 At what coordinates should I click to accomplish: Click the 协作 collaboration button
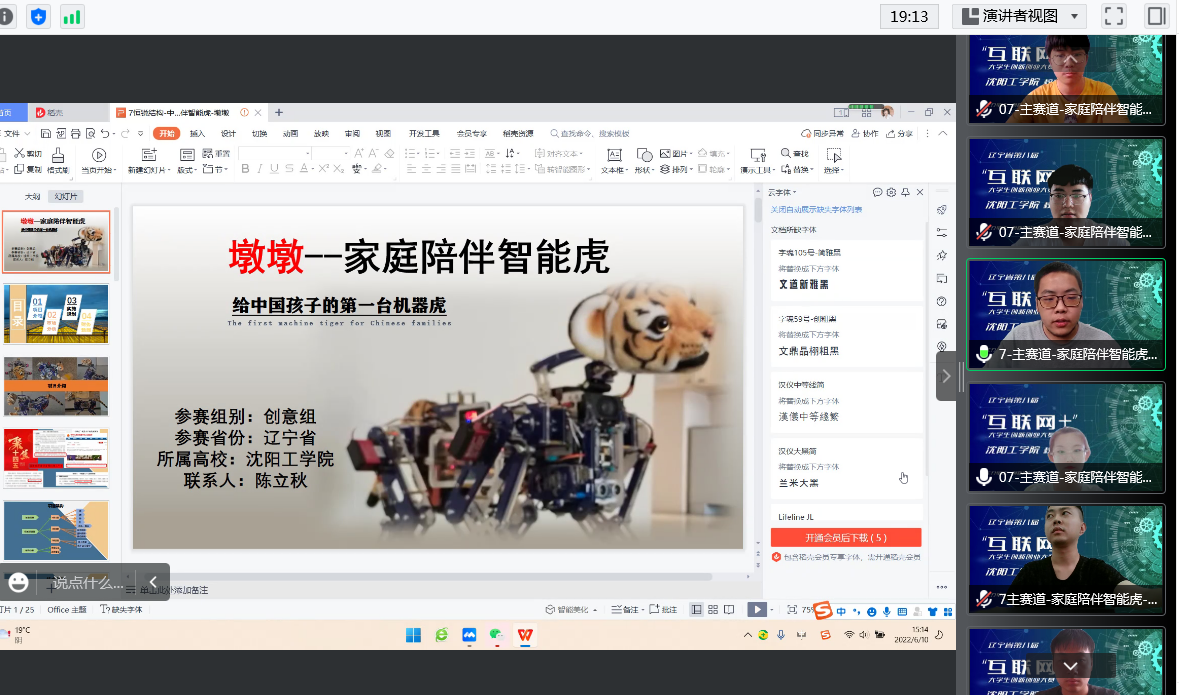point(865,133)
